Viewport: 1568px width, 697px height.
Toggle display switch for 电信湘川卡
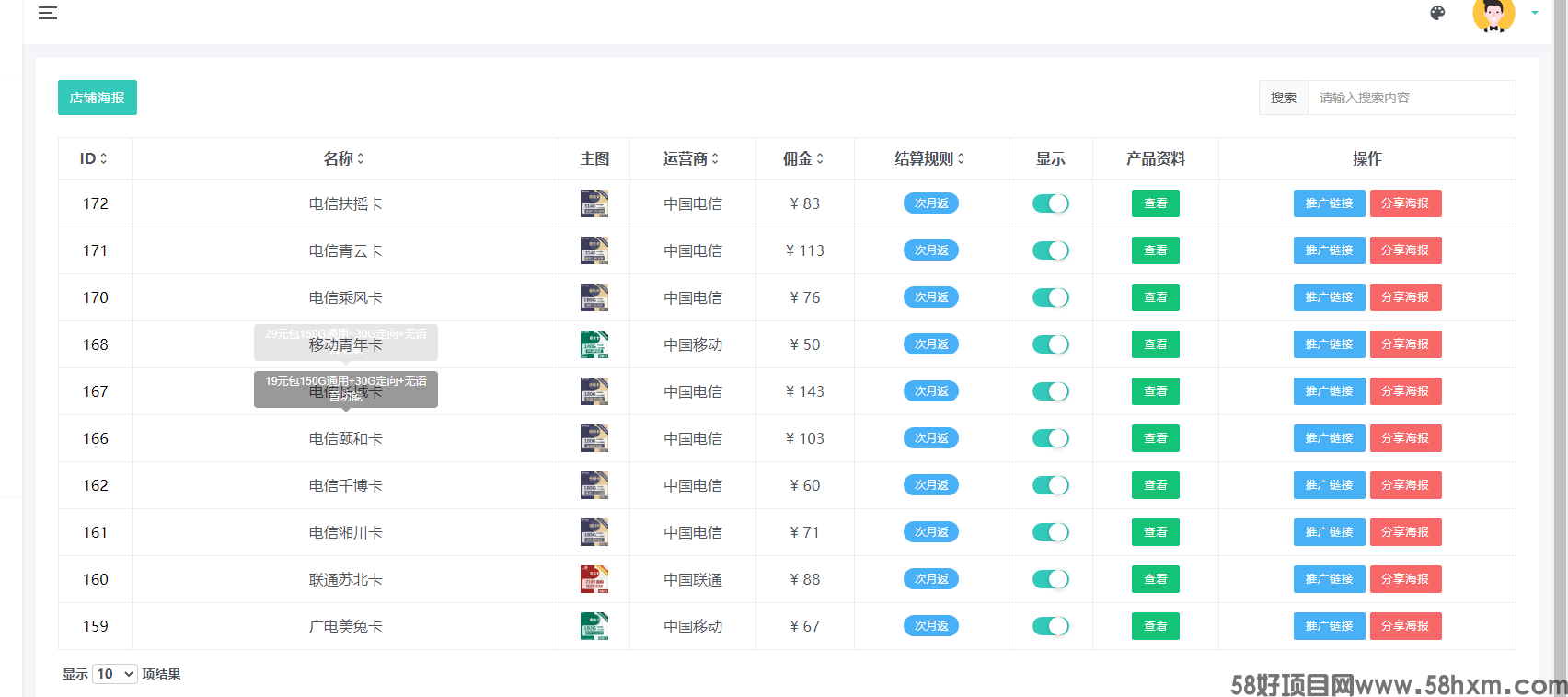coord(1051,532)
